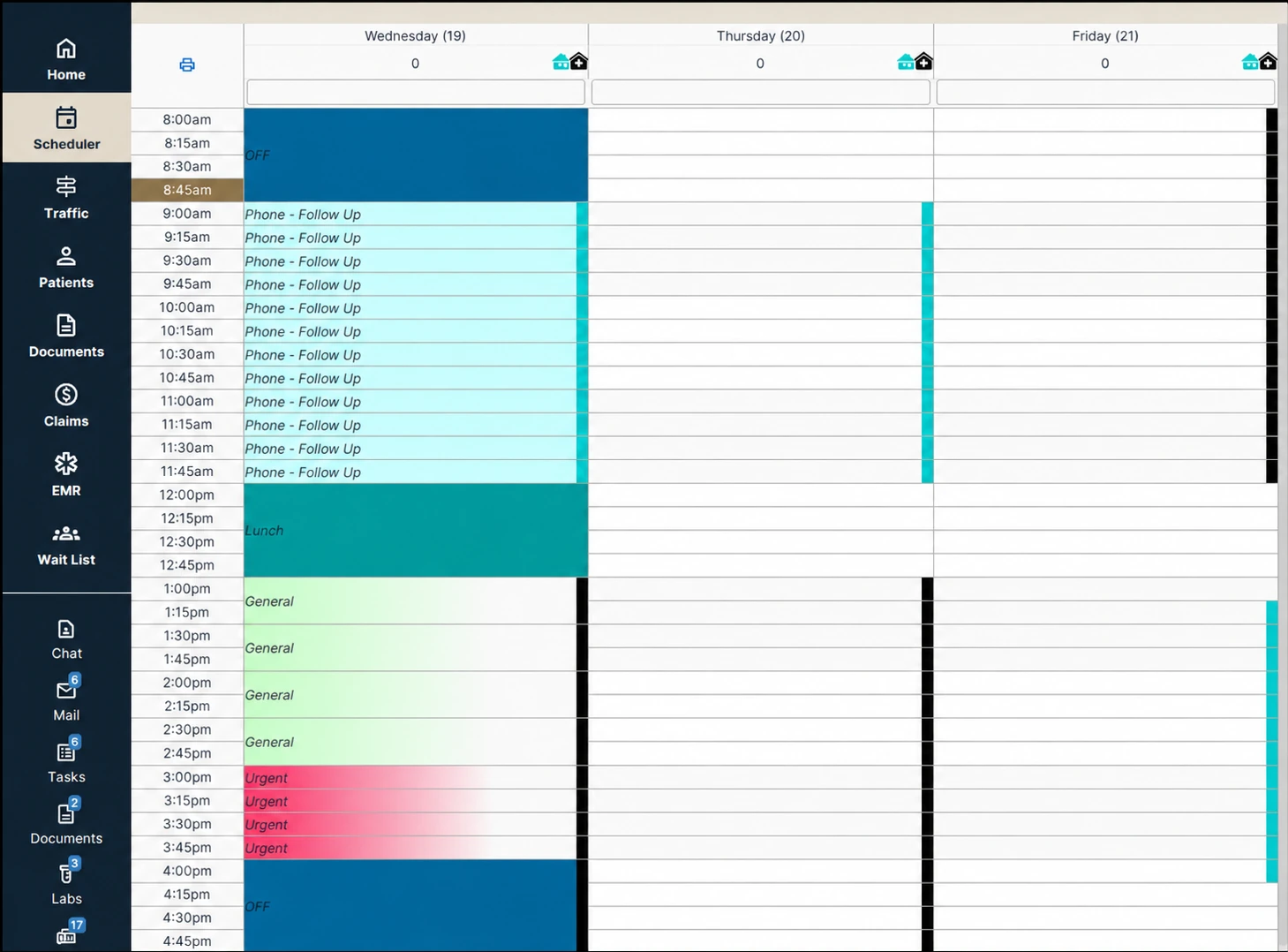Focus the Friday header input field

coord(1105,92)
